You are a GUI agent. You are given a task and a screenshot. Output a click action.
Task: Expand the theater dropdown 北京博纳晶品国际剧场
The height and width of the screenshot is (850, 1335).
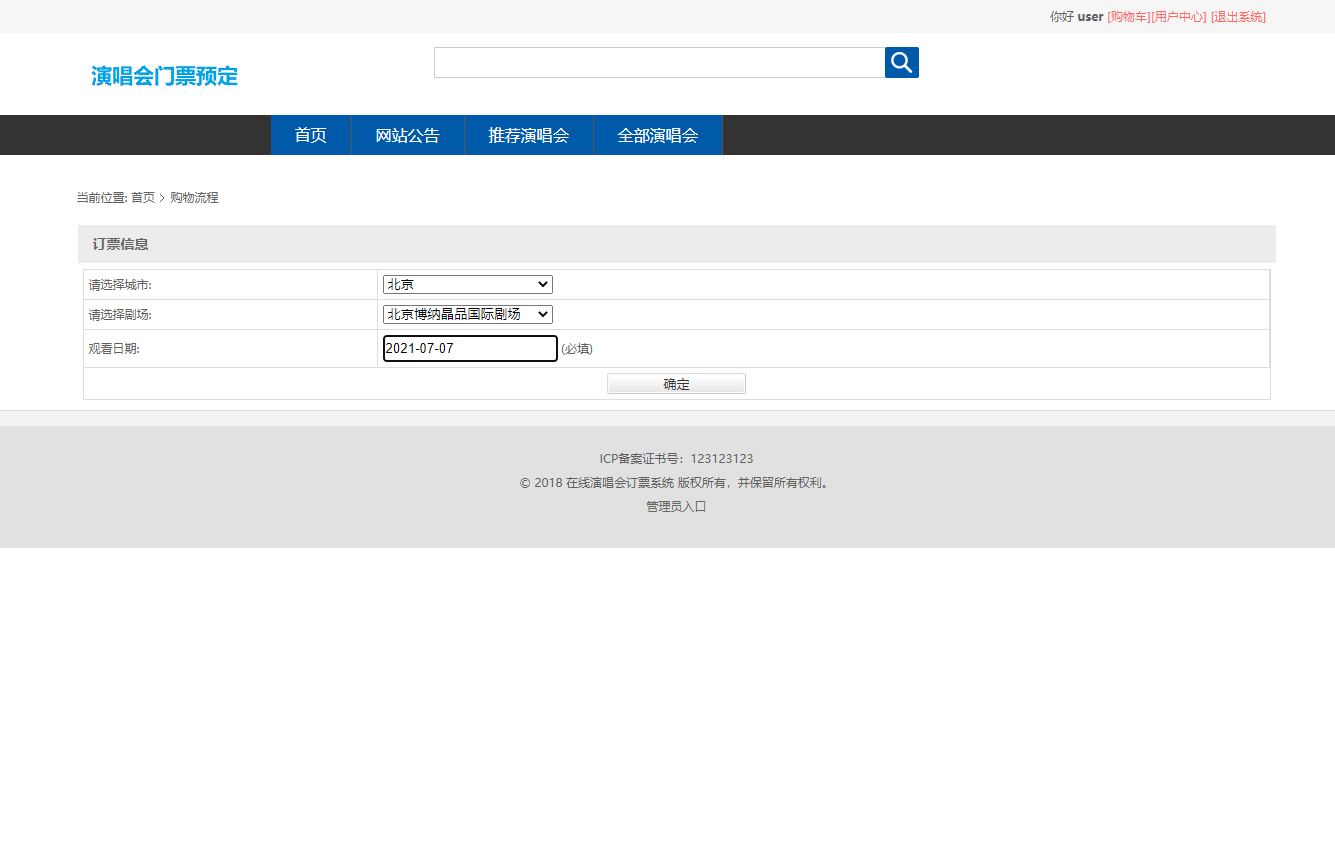pyautogui.click(x=467, y=314)
